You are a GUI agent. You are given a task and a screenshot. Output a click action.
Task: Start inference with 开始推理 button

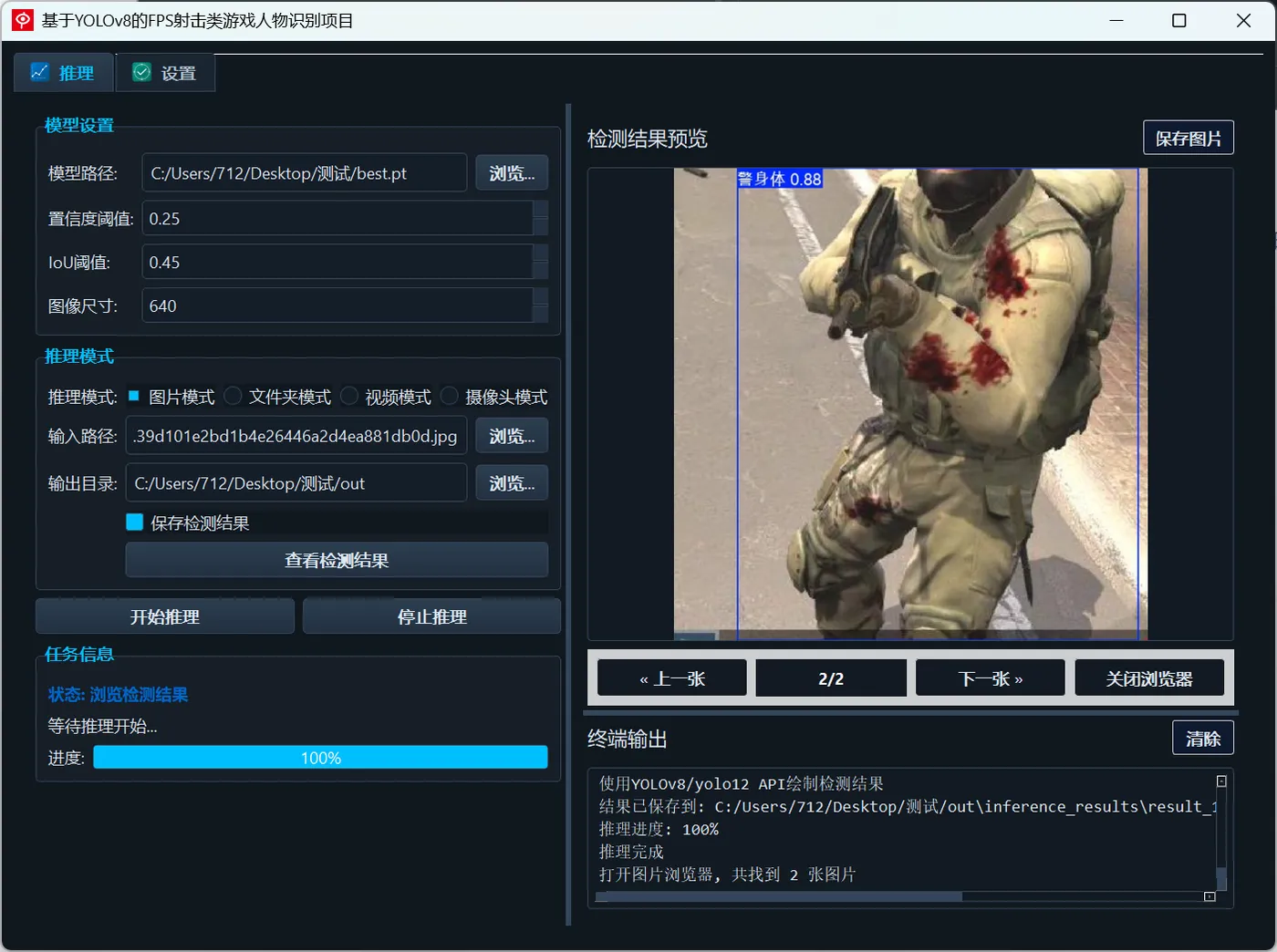(165, 617)
